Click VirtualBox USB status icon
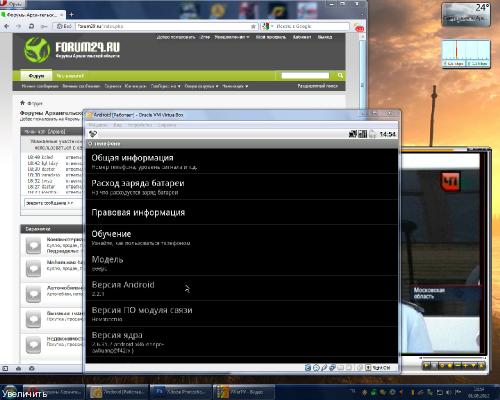Viewport: 500px width, 400px height. point(324,368)
